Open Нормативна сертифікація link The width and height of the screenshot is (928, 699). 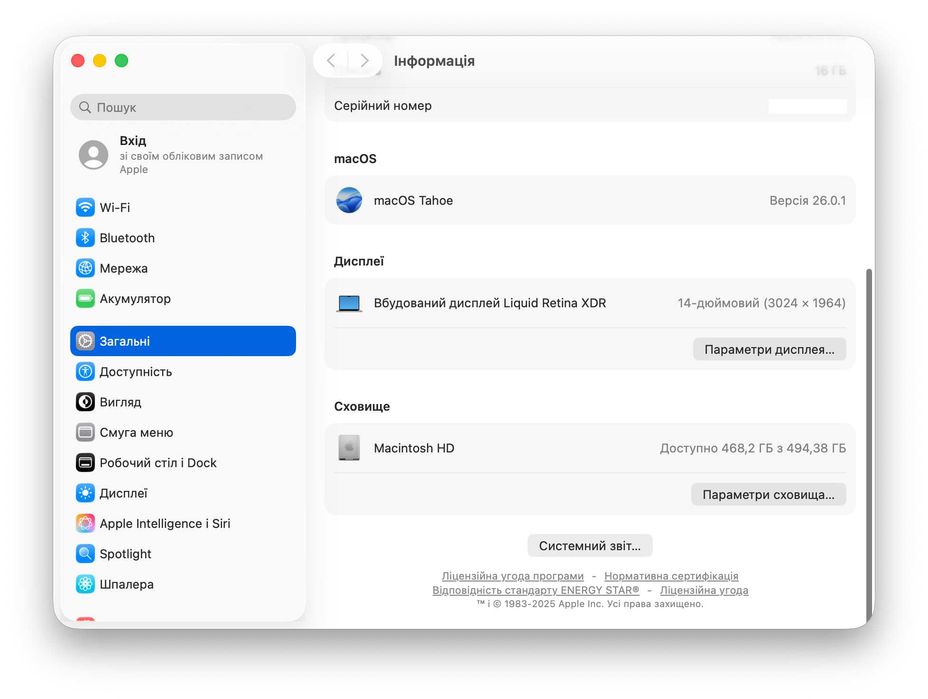coord(671,576)
